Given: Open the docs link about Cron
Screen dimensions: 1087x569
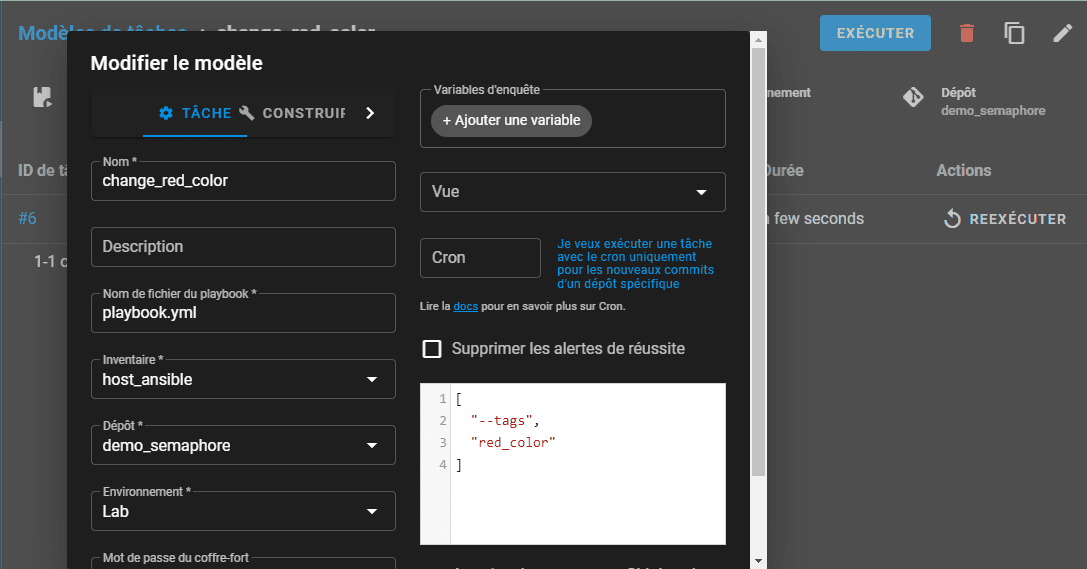Looking at the screenshot, I should coord(466,306).
